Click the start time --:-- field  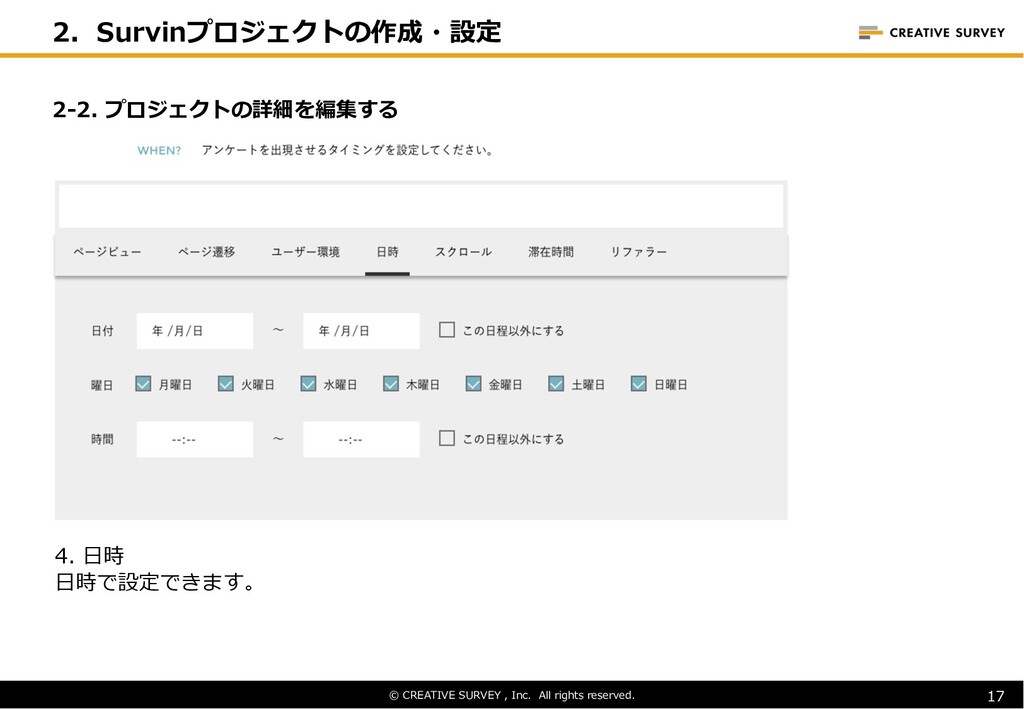(195, 439)
